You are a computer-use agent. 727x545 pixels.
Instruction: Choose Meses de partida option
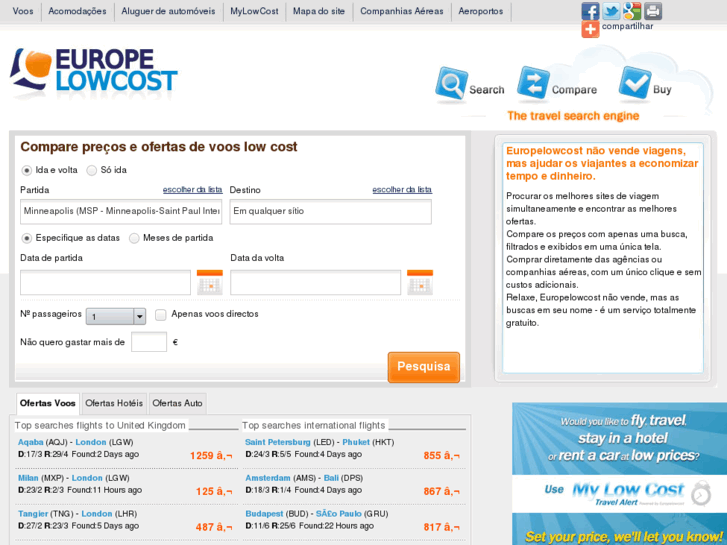click(134, 238)
